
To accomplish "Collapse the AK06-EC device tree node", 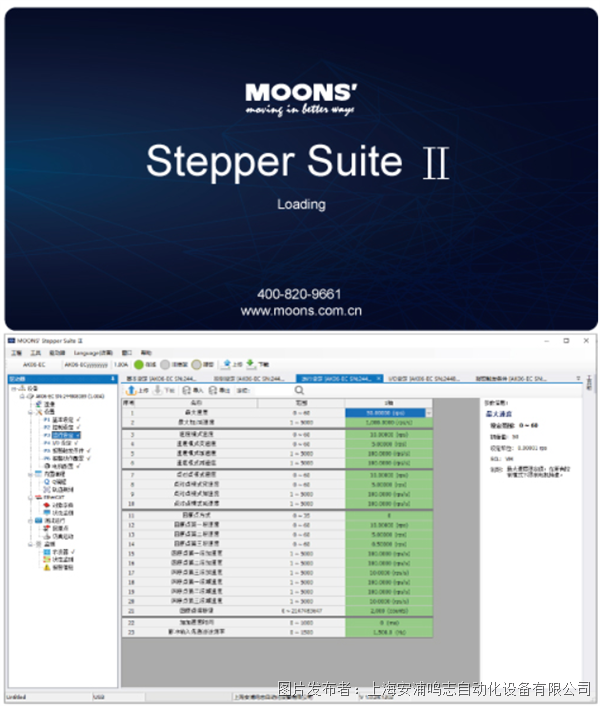I will click(x=23, y=396).
